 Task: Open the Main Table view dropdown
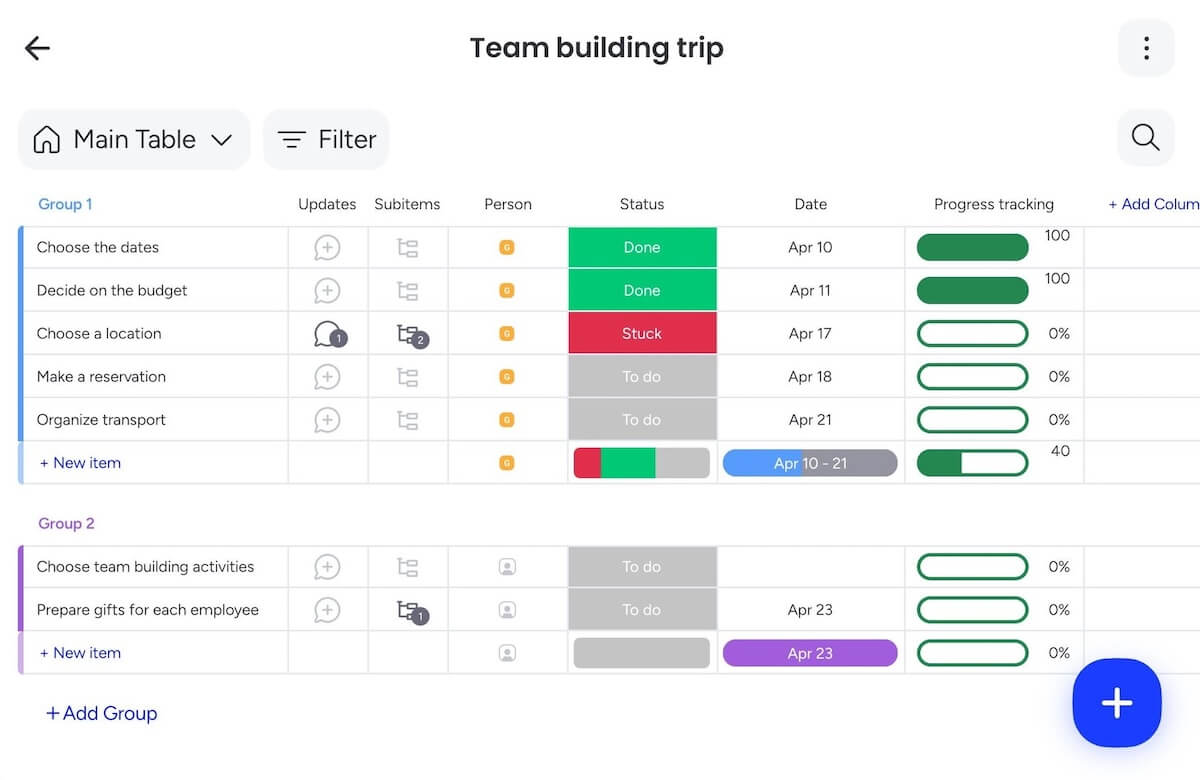tap(134, 140)
